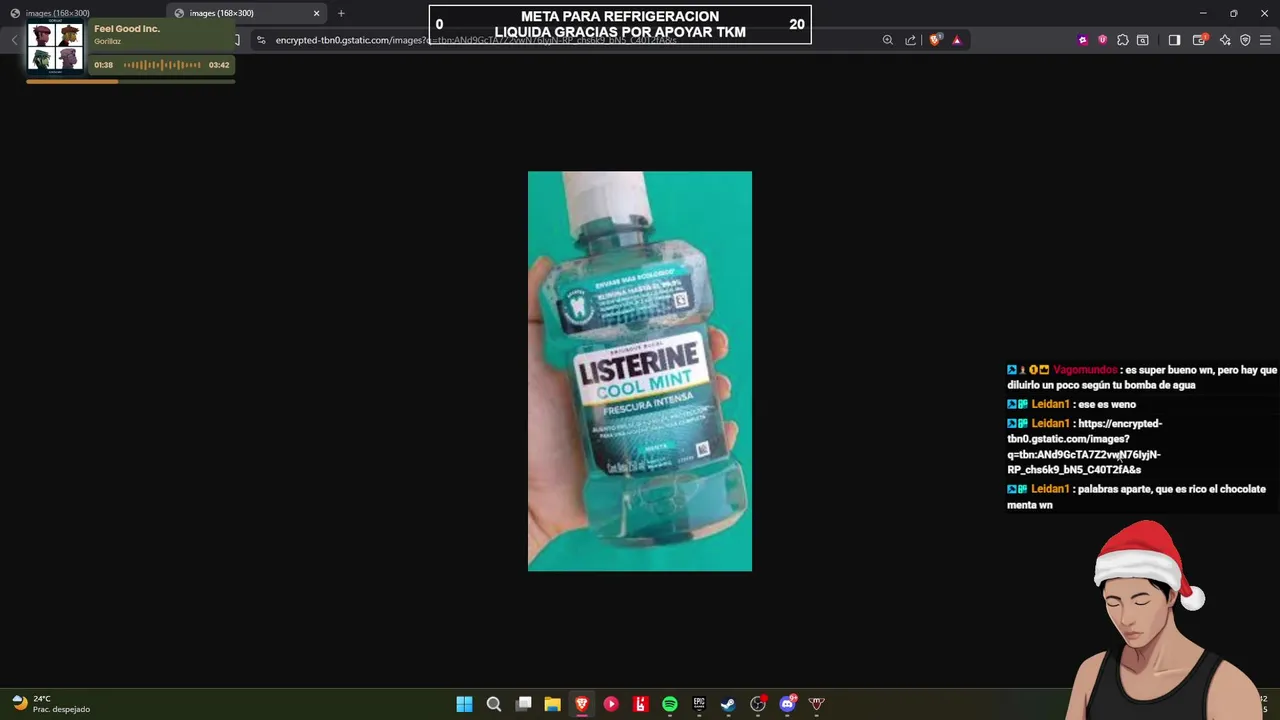Click the zoom magnifier icon in address bar
This screenshot has width=1280, height=720.
887,40
